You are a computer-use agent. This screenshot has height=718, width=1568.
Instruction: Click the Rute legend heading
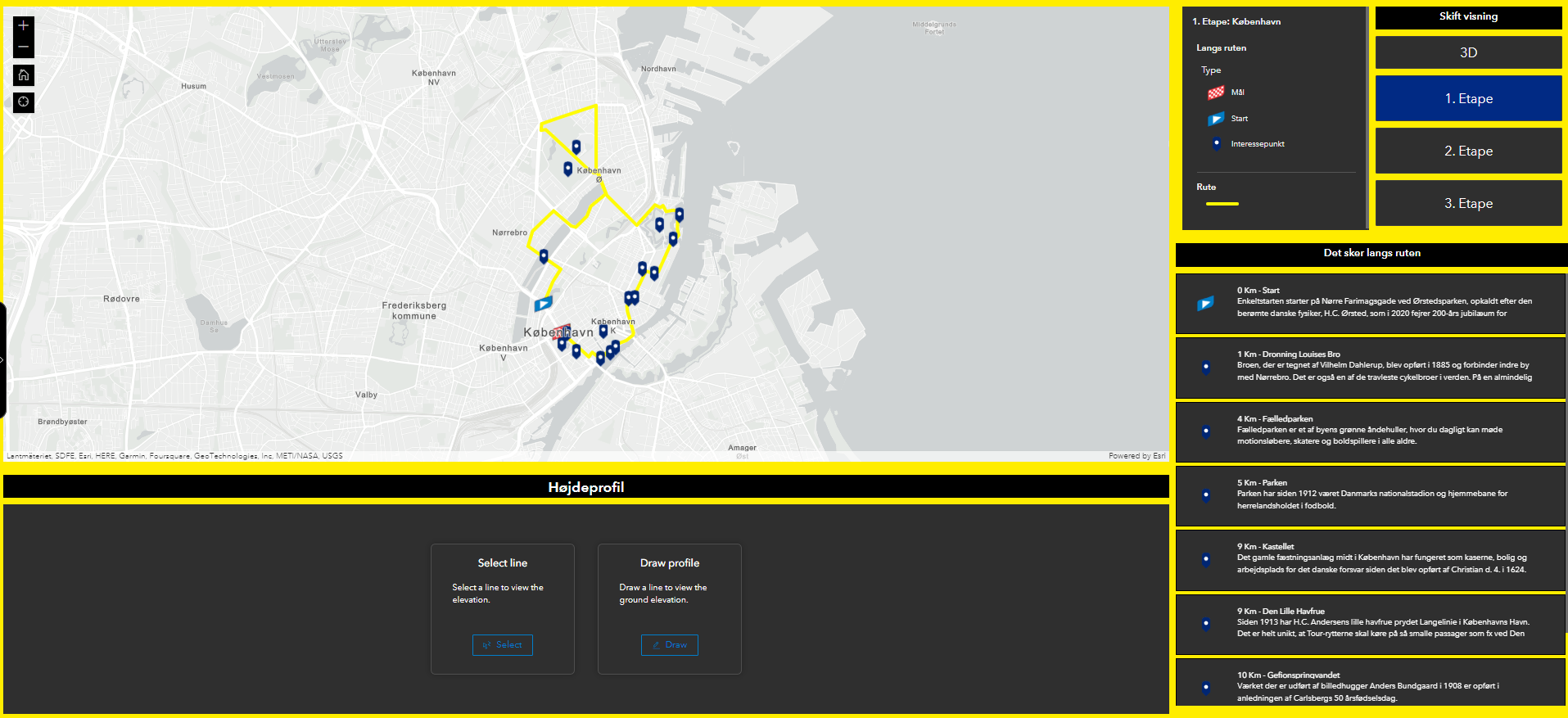pos(1206,187)
